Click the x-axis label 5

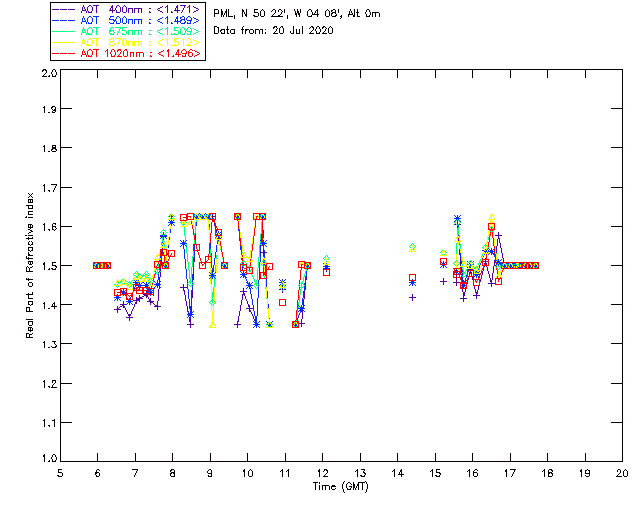coord(60,473)
